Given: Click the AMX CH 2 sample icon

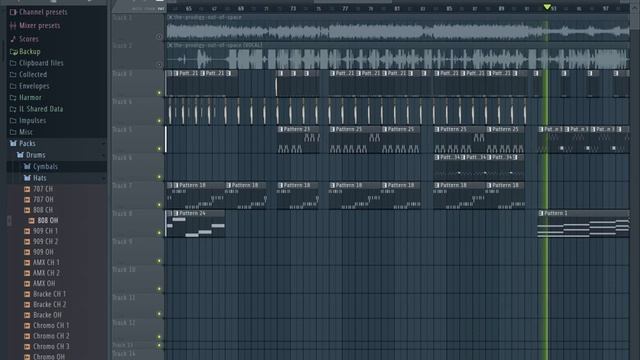Looking at the screenshot, I should pos(27,273).
